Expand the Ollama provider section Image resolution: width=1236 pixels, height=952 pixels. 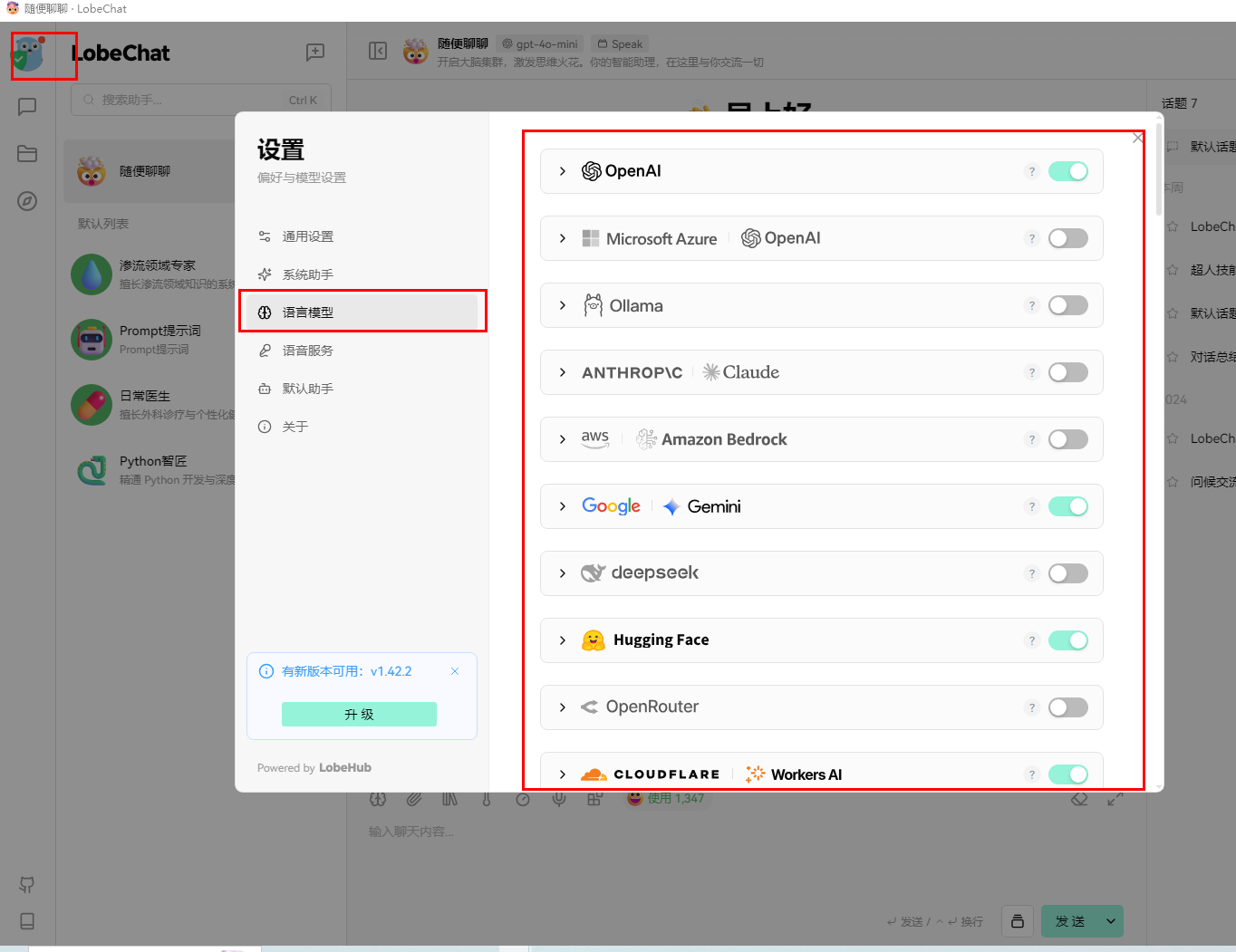[x=563, y=305]
